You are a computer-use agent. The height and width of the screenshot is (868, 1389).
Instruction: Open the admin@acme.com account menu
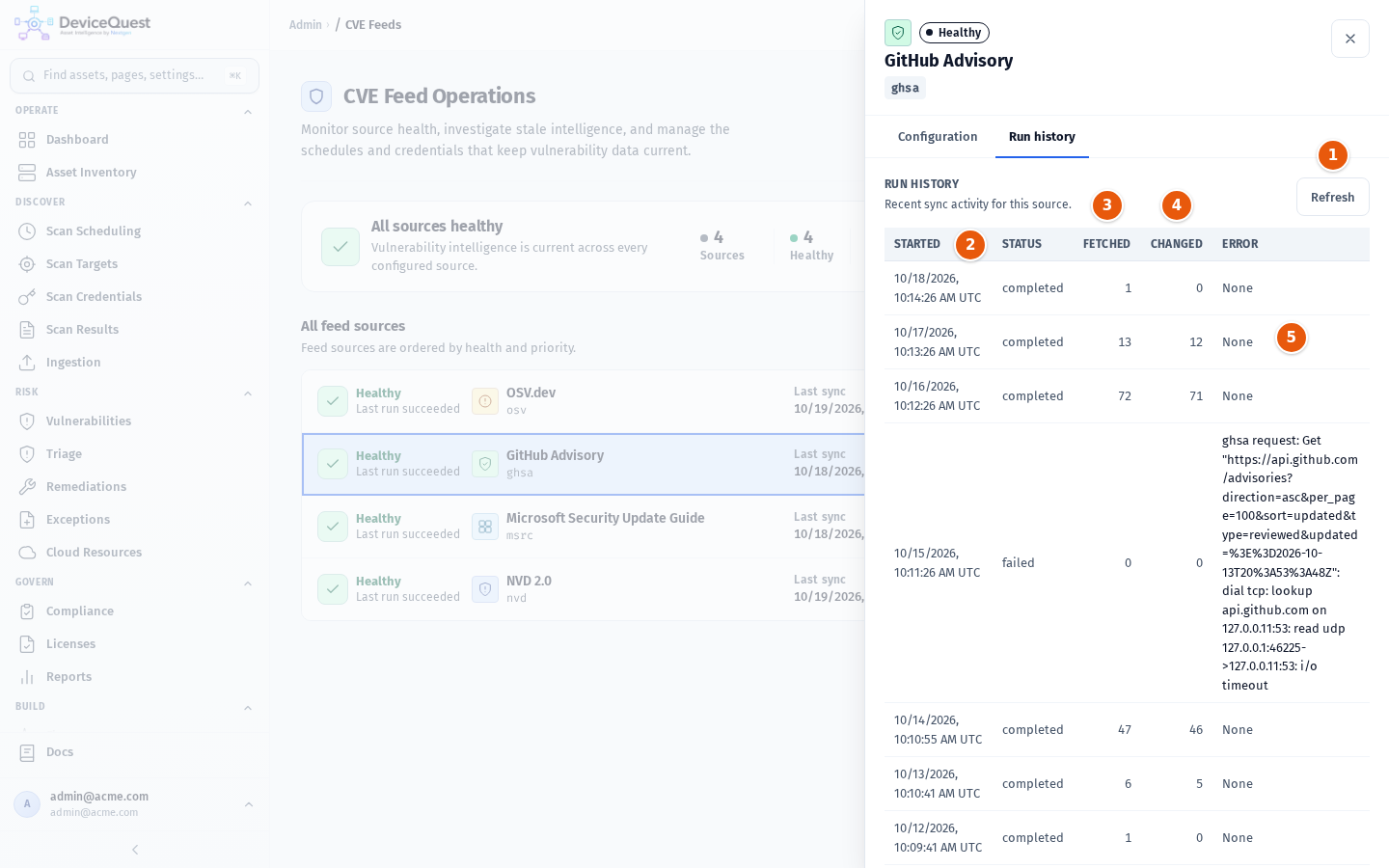point(134,804)
